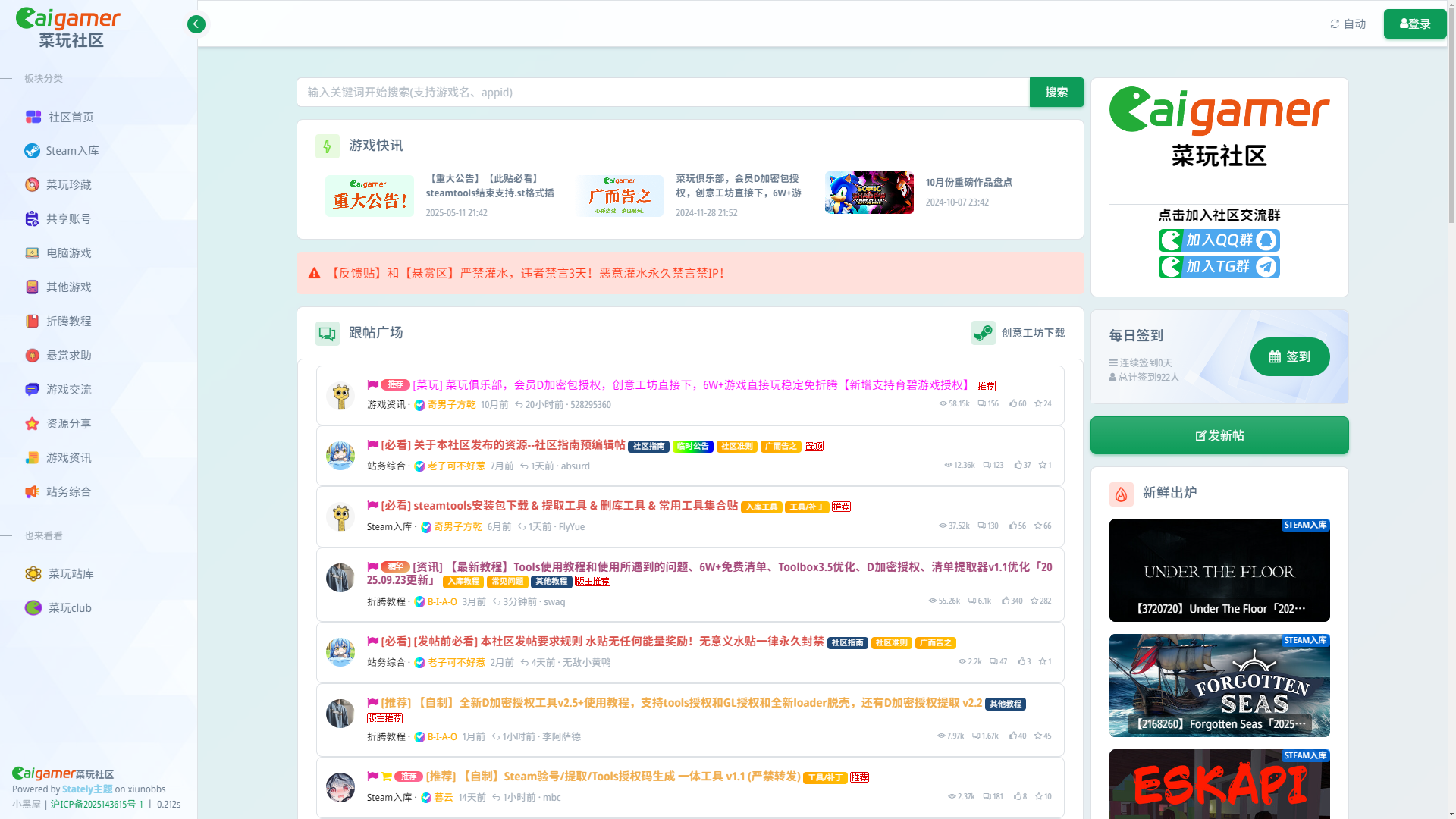This screenshot has width=1456, height=819.
Task: Open the Steam入库 sidebar section
Action: (72, 151)
